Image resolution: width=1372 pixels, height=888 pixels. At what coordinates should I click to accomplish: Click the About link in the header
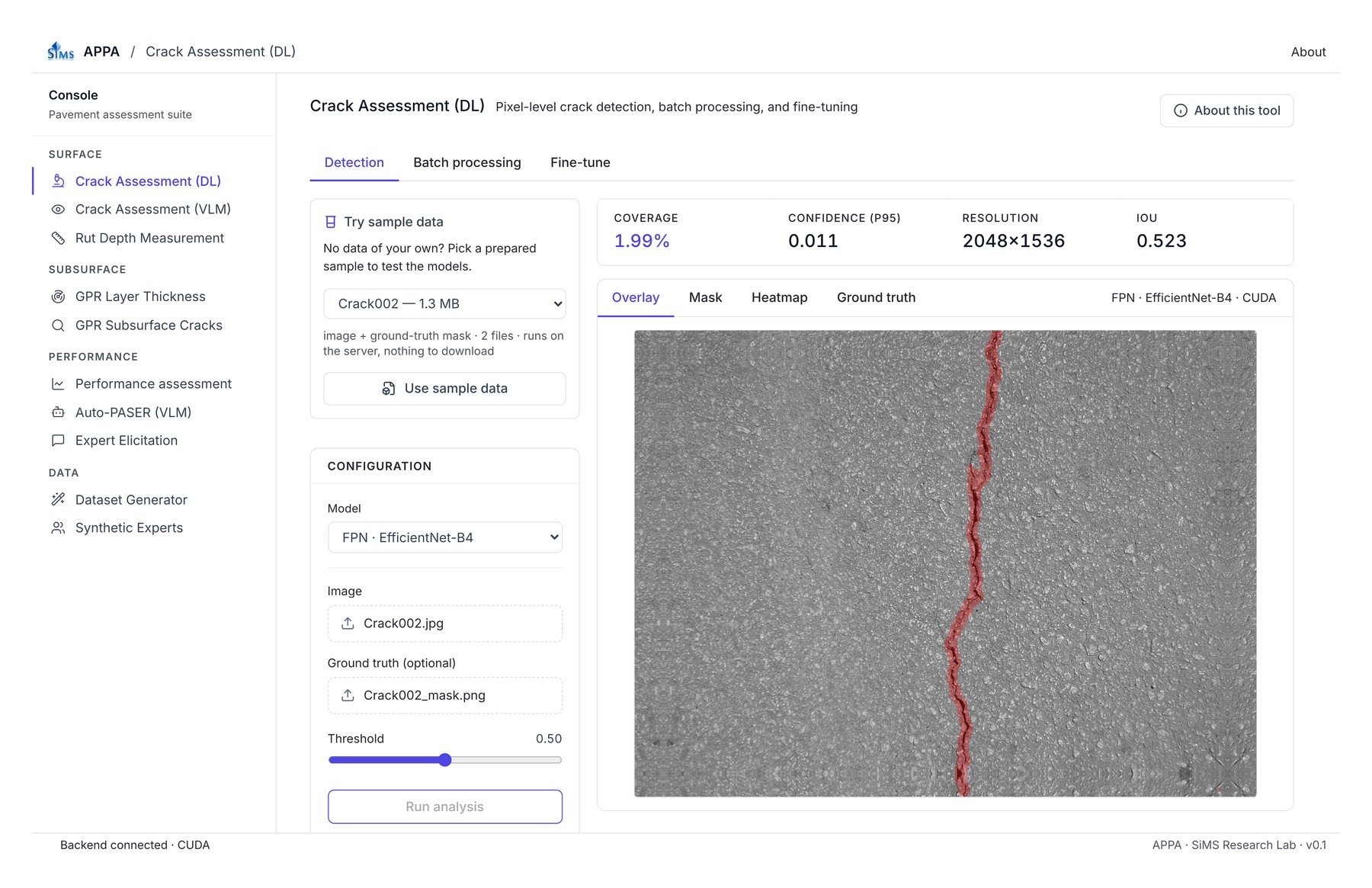[1308, 52]
